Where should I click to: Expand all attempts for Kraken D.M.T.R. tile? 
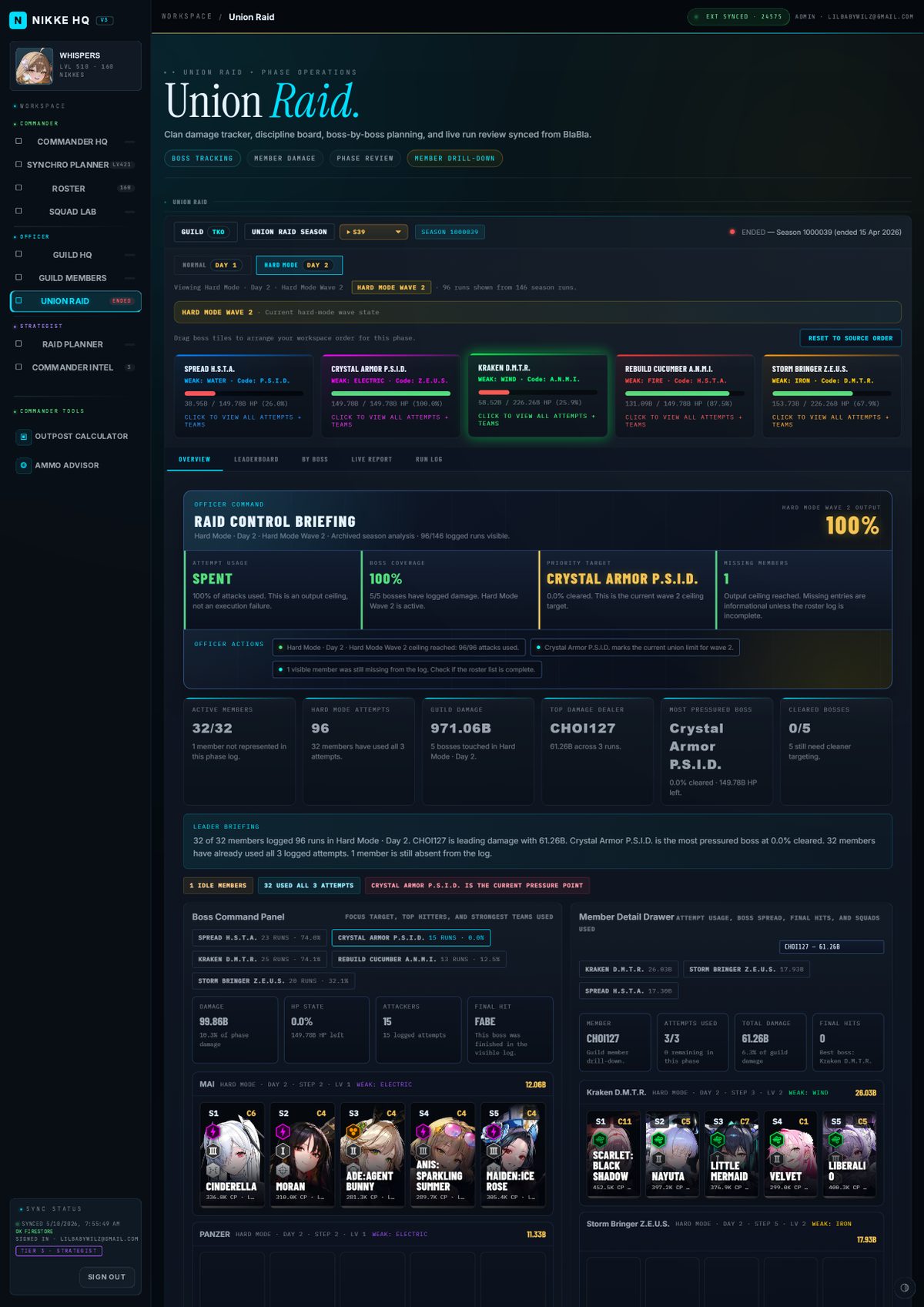coord(537,419)
